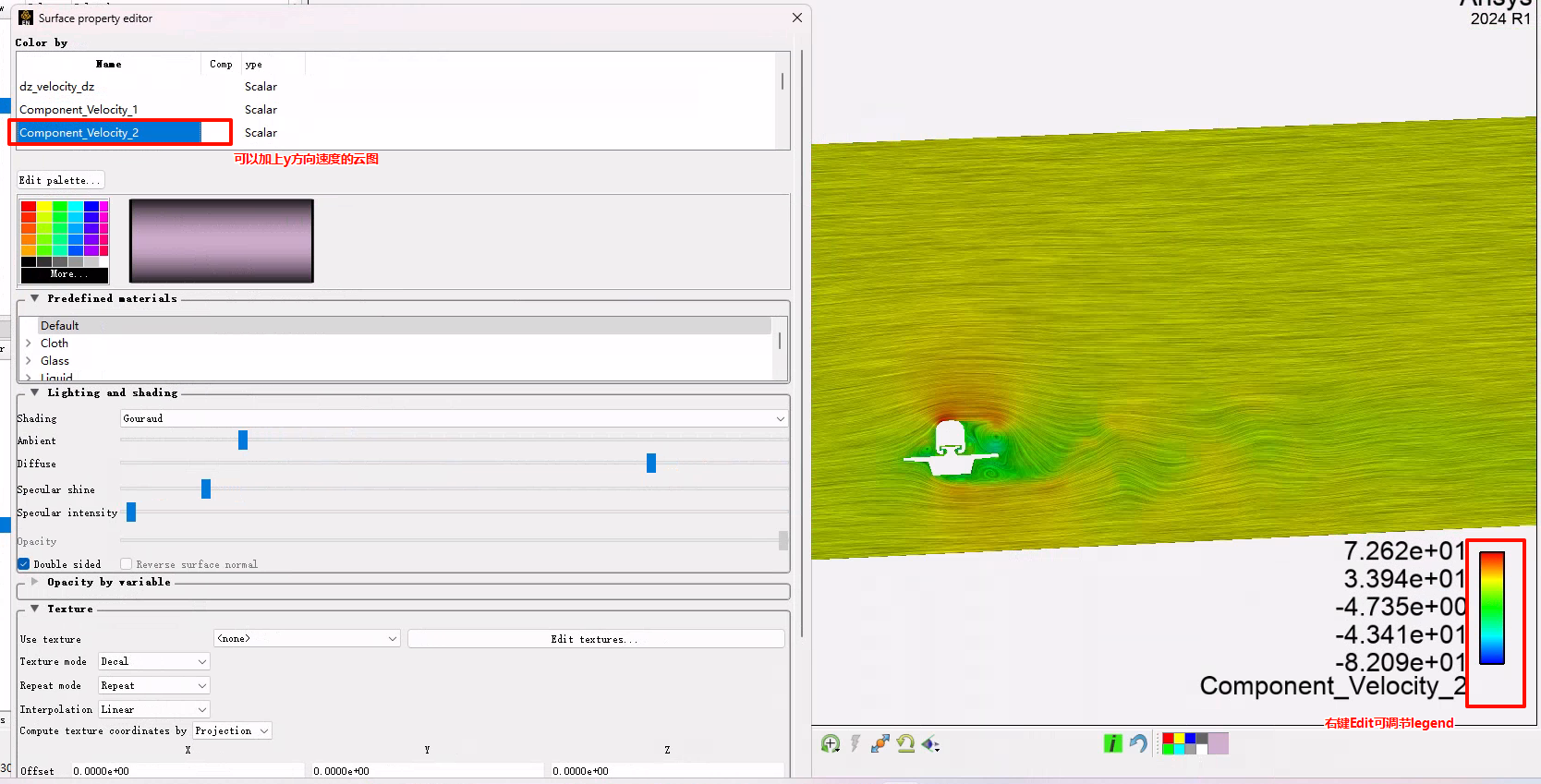Open the eye view-direction icon menu
1541x784 pixels.
pos(930,743)
